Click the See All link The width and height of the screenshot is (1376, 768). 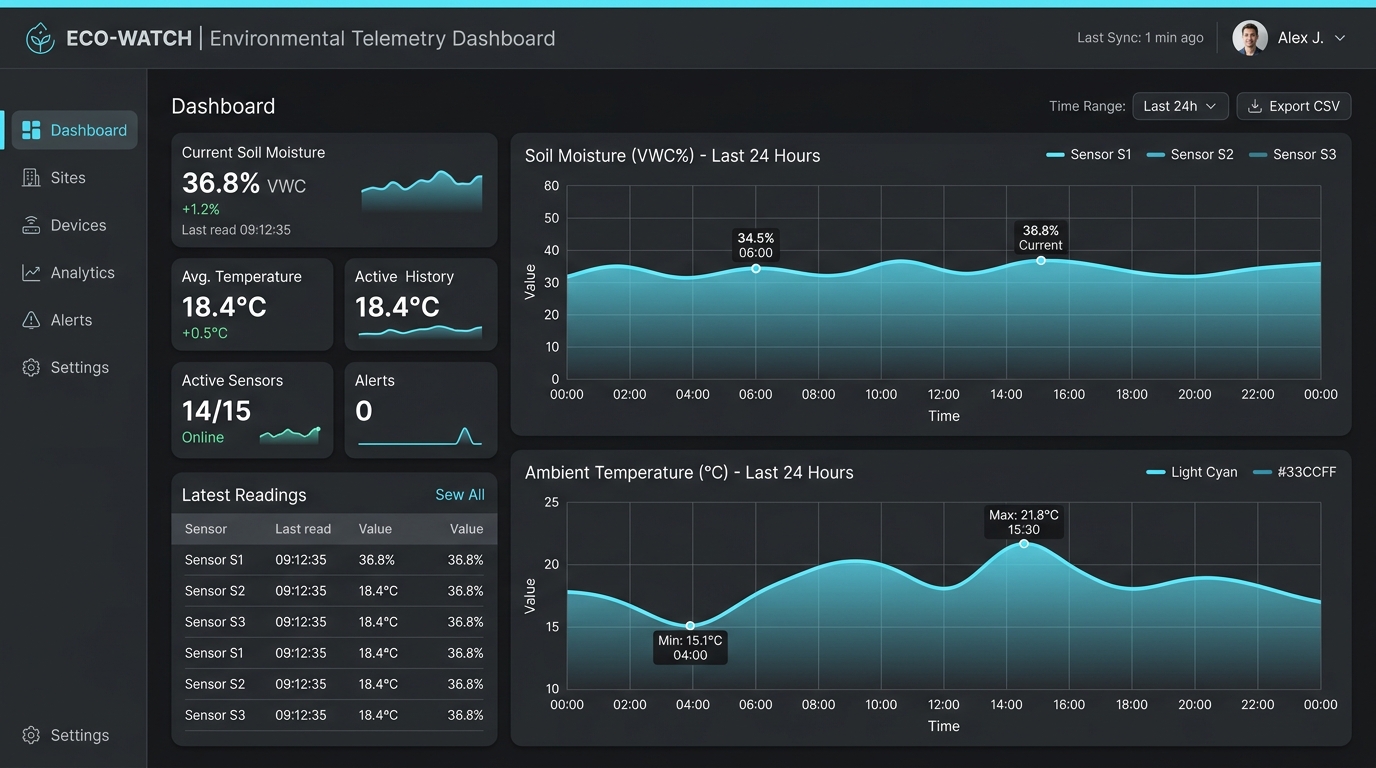point(460,495)
